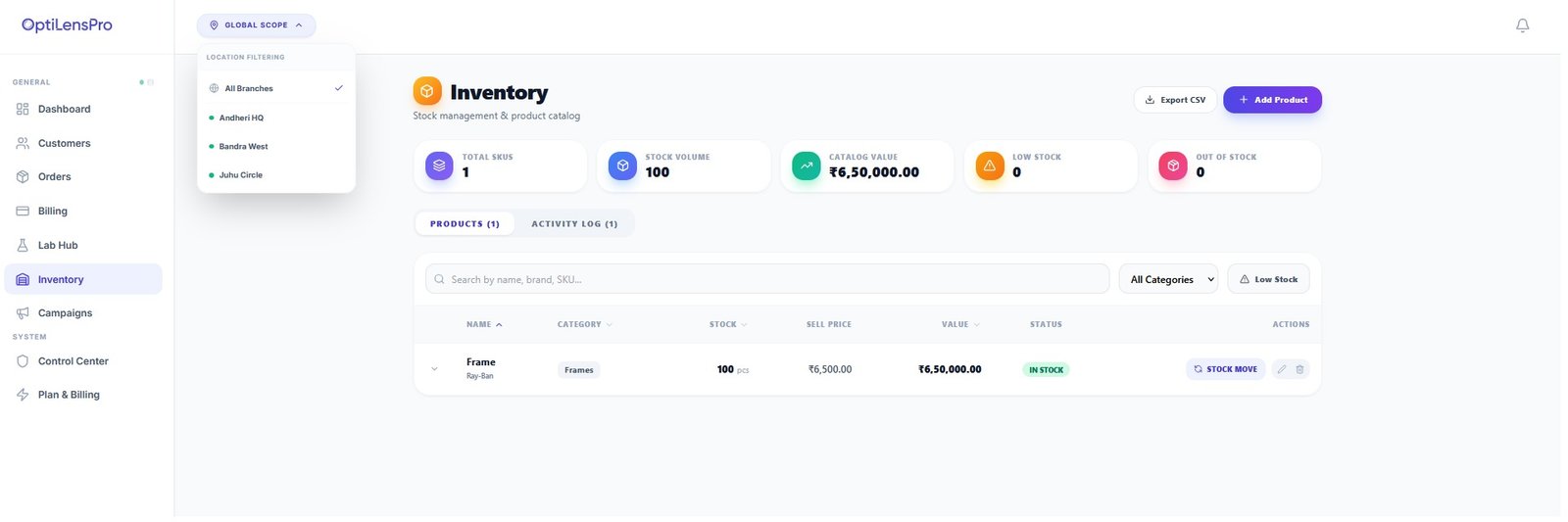Open the All Categories dropdown

1168,279
